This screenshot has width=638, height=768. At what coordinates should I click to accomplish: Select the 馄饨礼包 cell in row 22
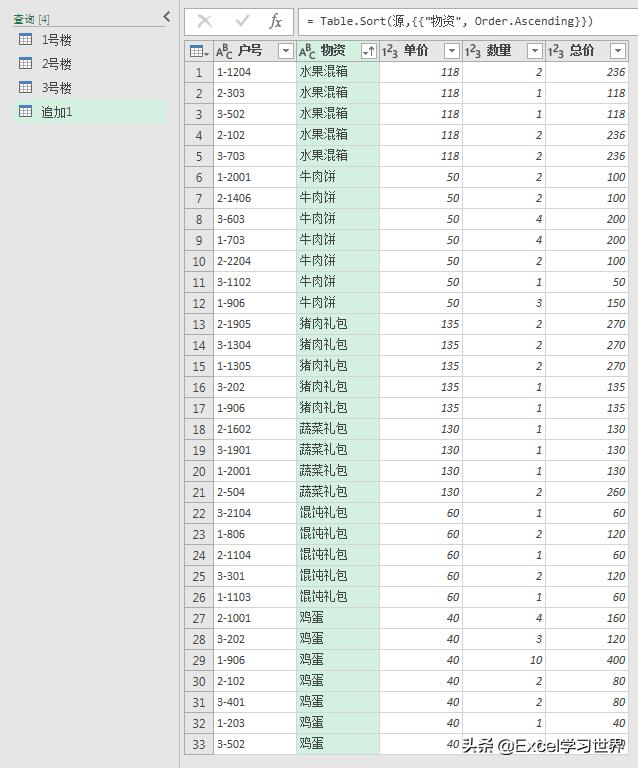coord(338,513)
